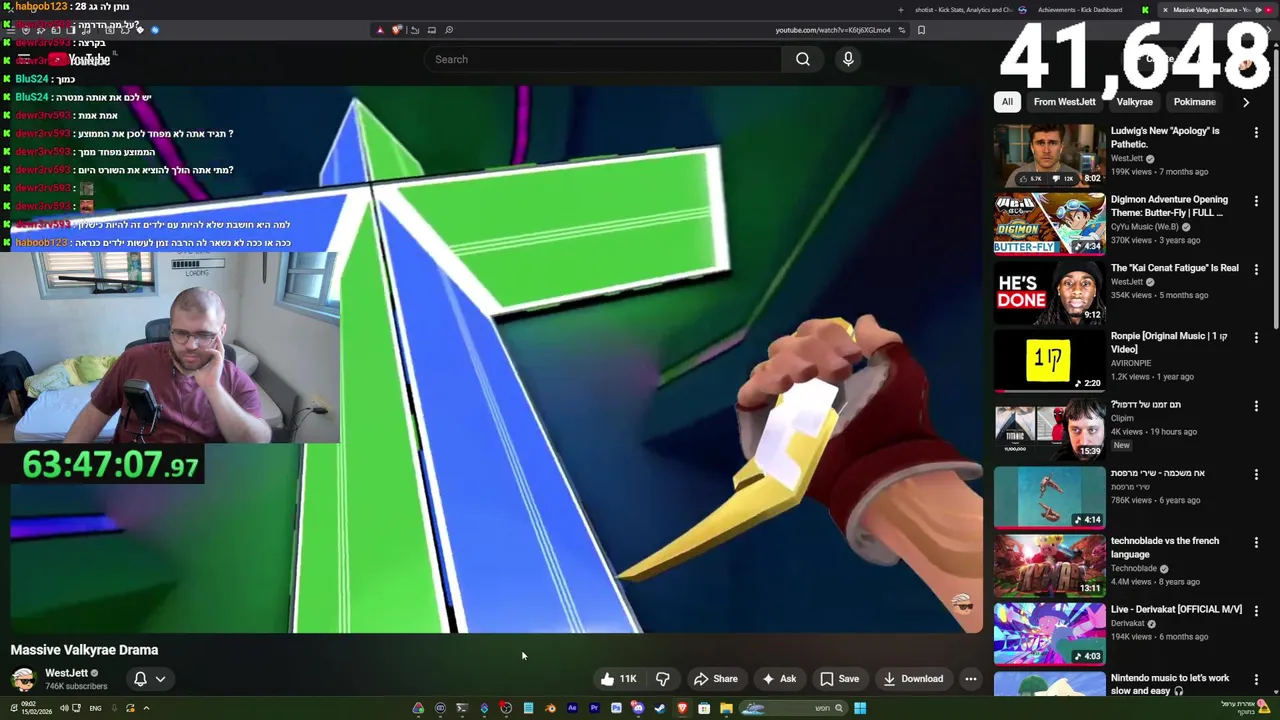
Task: Open the Ask AI button
Action: [779, 679]
